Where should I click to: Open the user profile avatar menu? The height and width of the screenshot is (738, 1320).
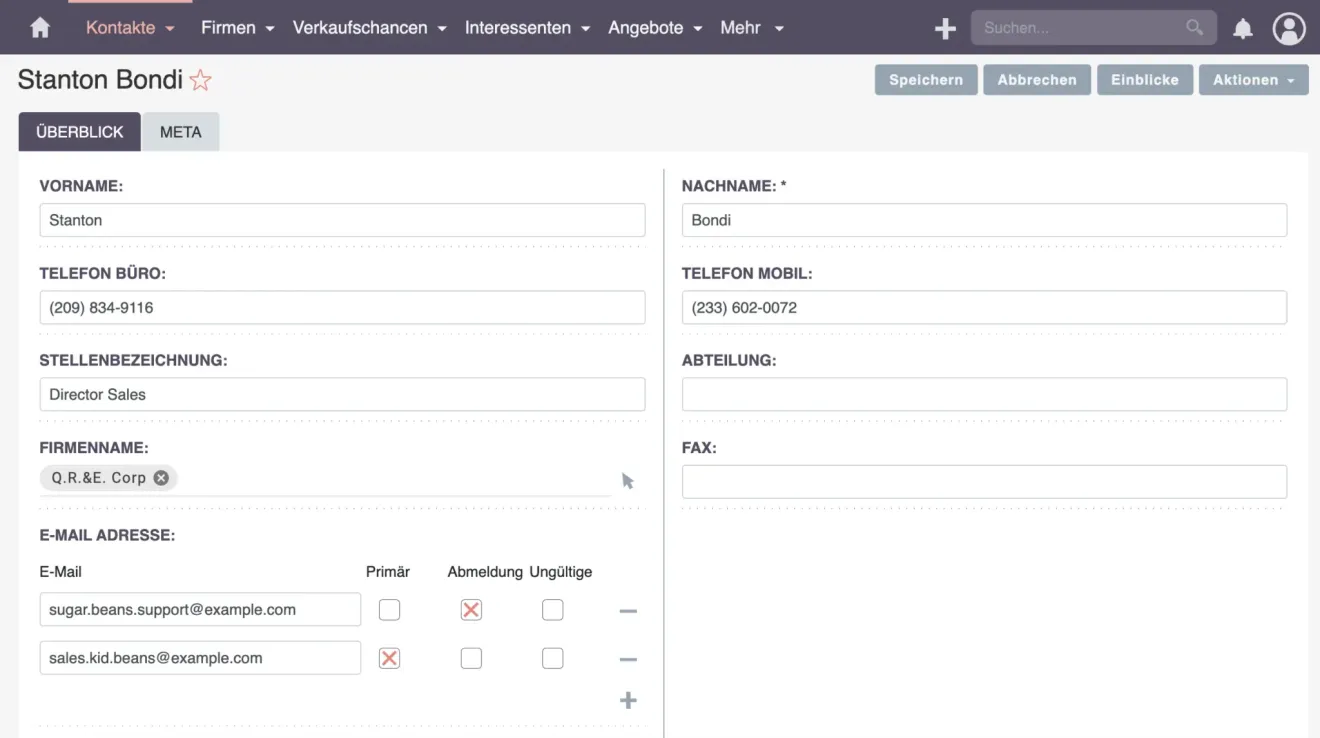[1289, 27]
